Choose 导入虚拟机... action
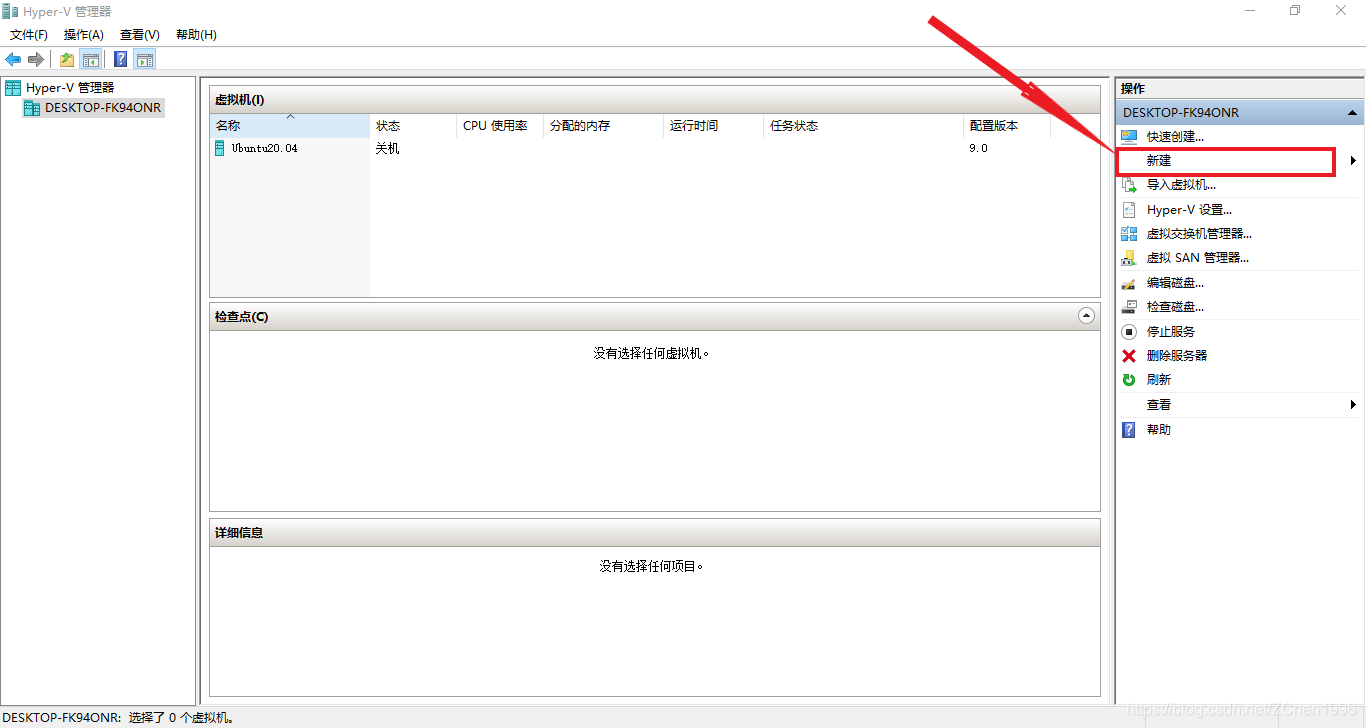The height and width of the screenshot is (728, 1366). coord(1181,185)
